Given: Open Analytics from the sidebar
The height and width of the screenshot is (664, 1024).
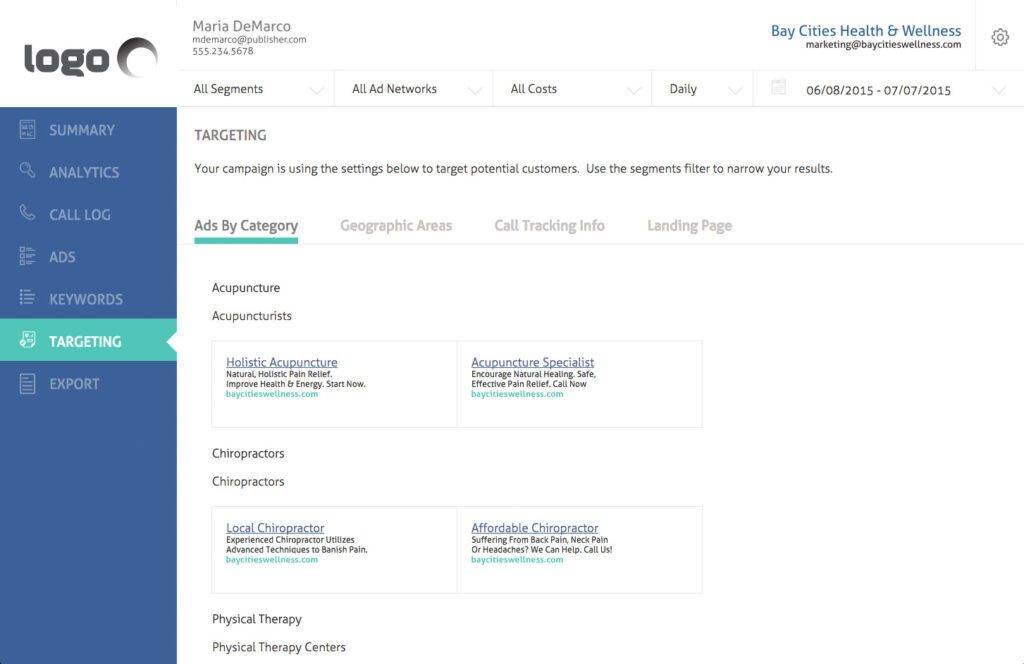Looking at the screenshot, I should [88, 172].
